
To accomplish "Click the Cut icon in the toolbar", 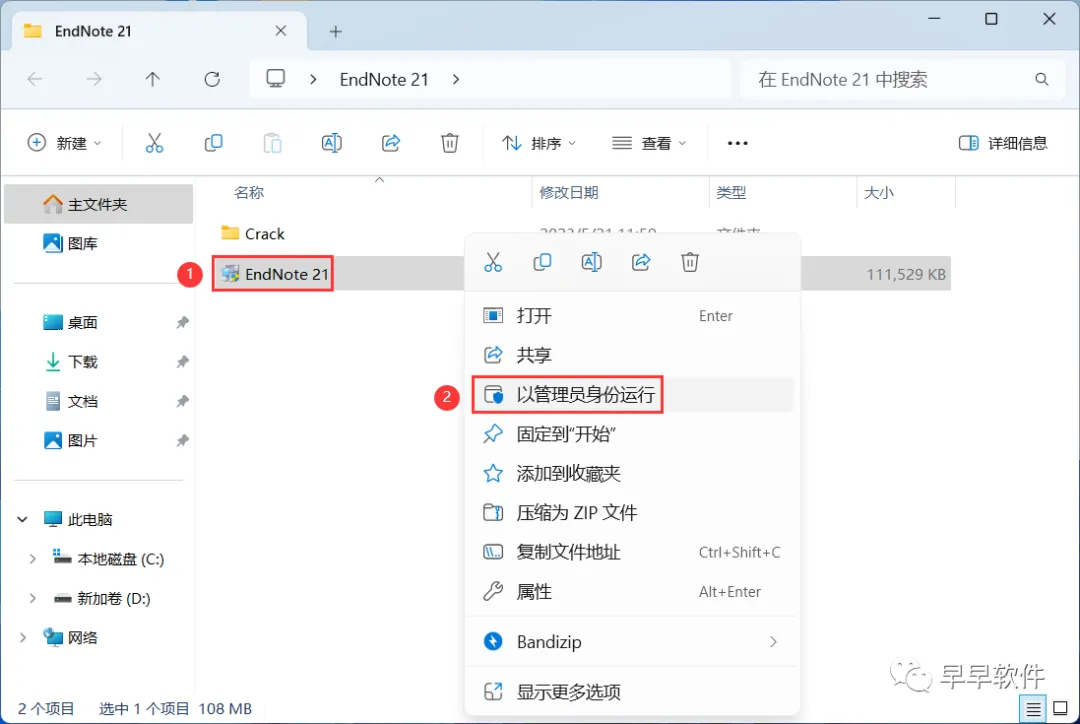I will [x=154, y=143].
